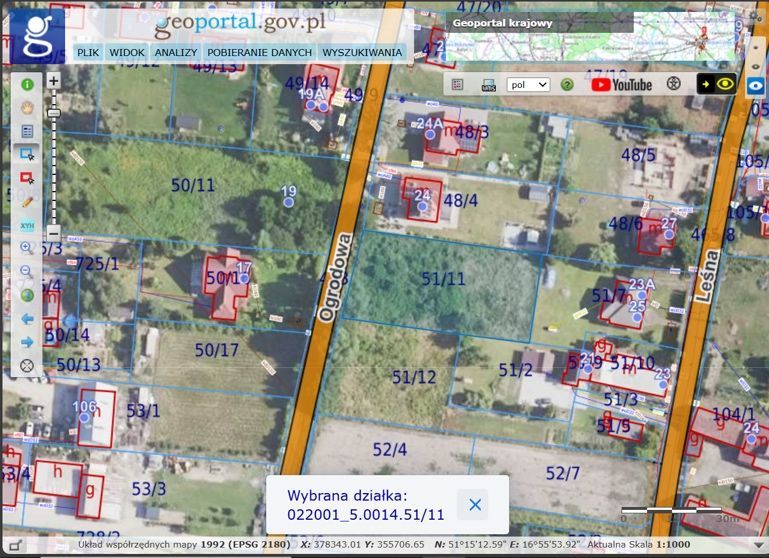Click the accessibility figure icon

coord(674,84)
